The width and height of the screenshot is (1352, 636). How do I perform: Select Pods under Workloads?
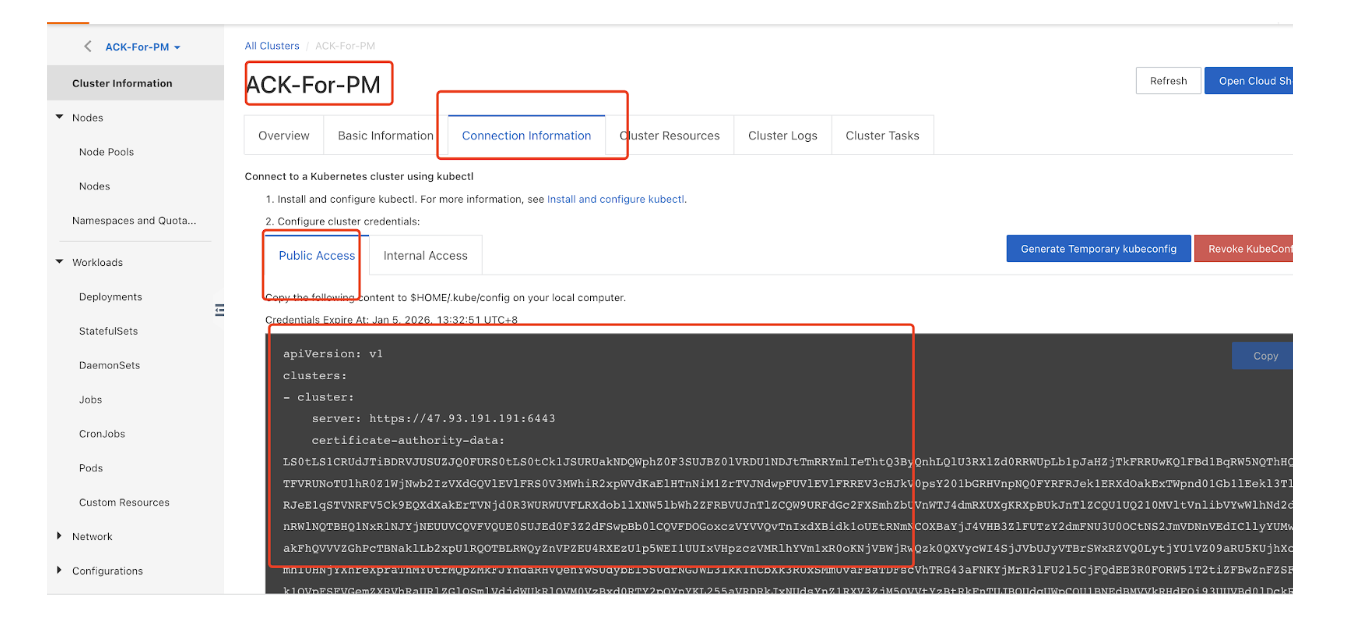coord(91,468)
